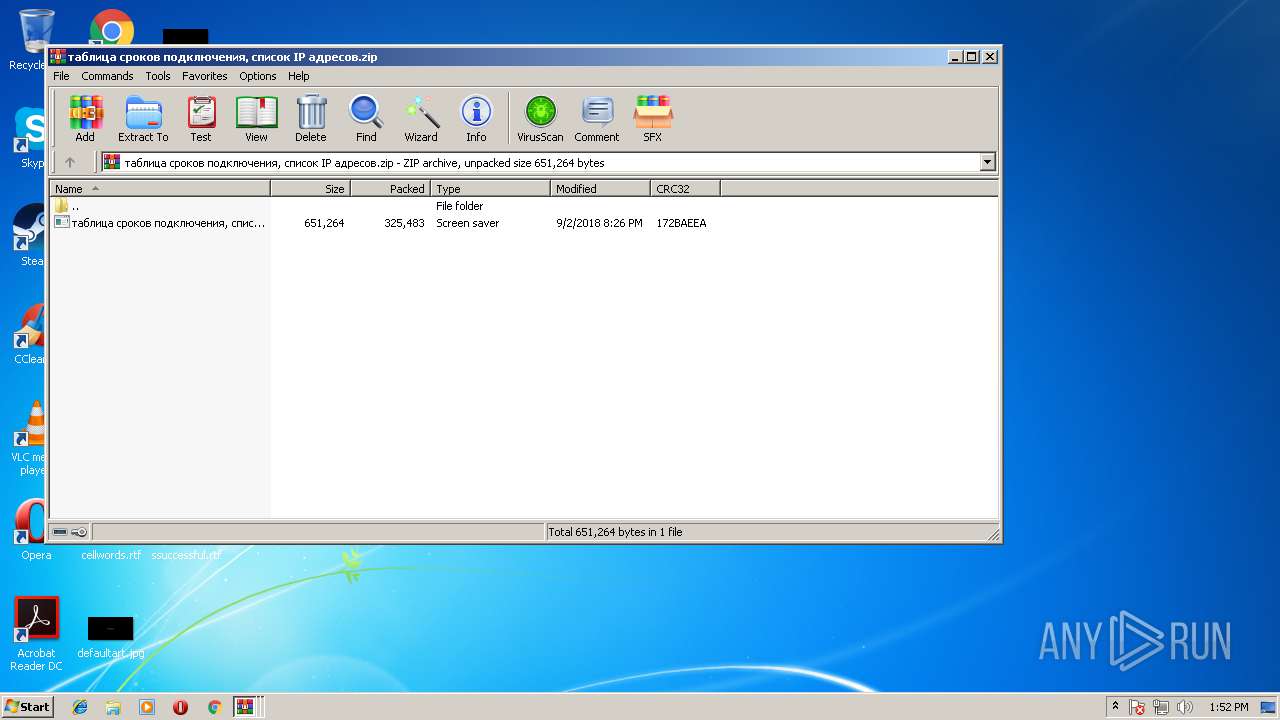Click the Add toolbar icon

85,119
